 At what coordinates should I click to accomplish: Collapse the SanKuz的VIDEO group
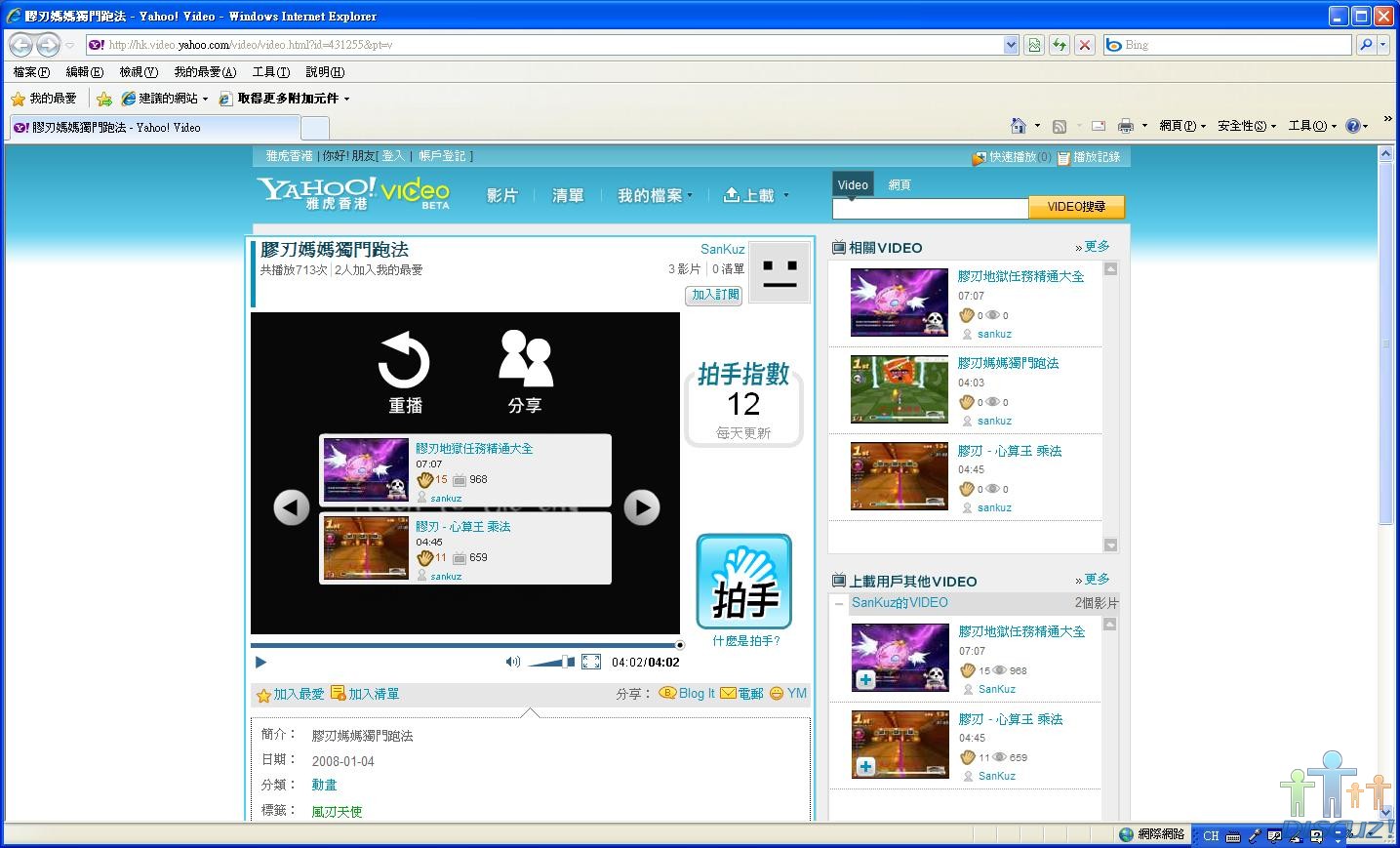tap(839, 603)
